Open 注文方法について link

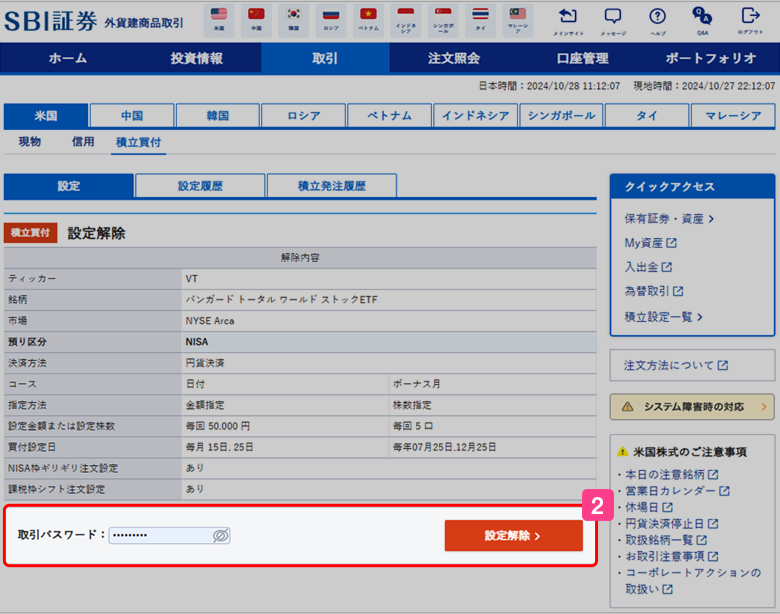[x=676, y=365]
